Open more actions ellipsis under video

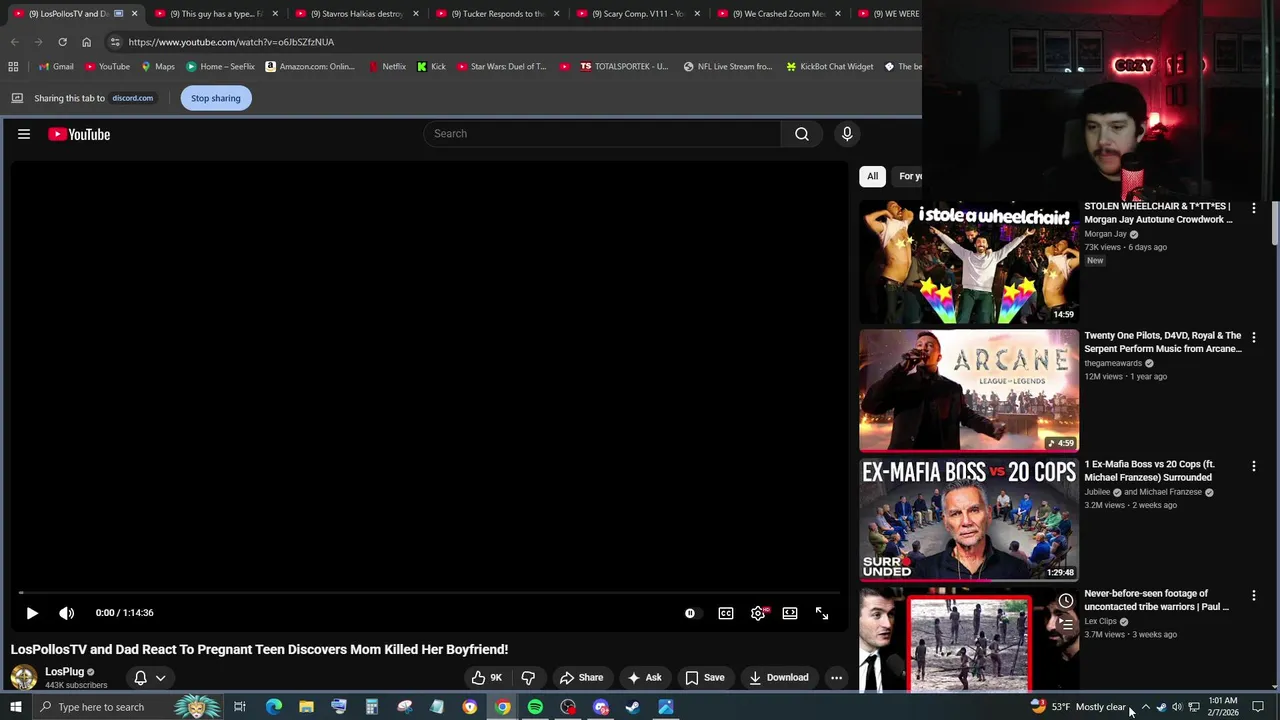click(836, 677)
